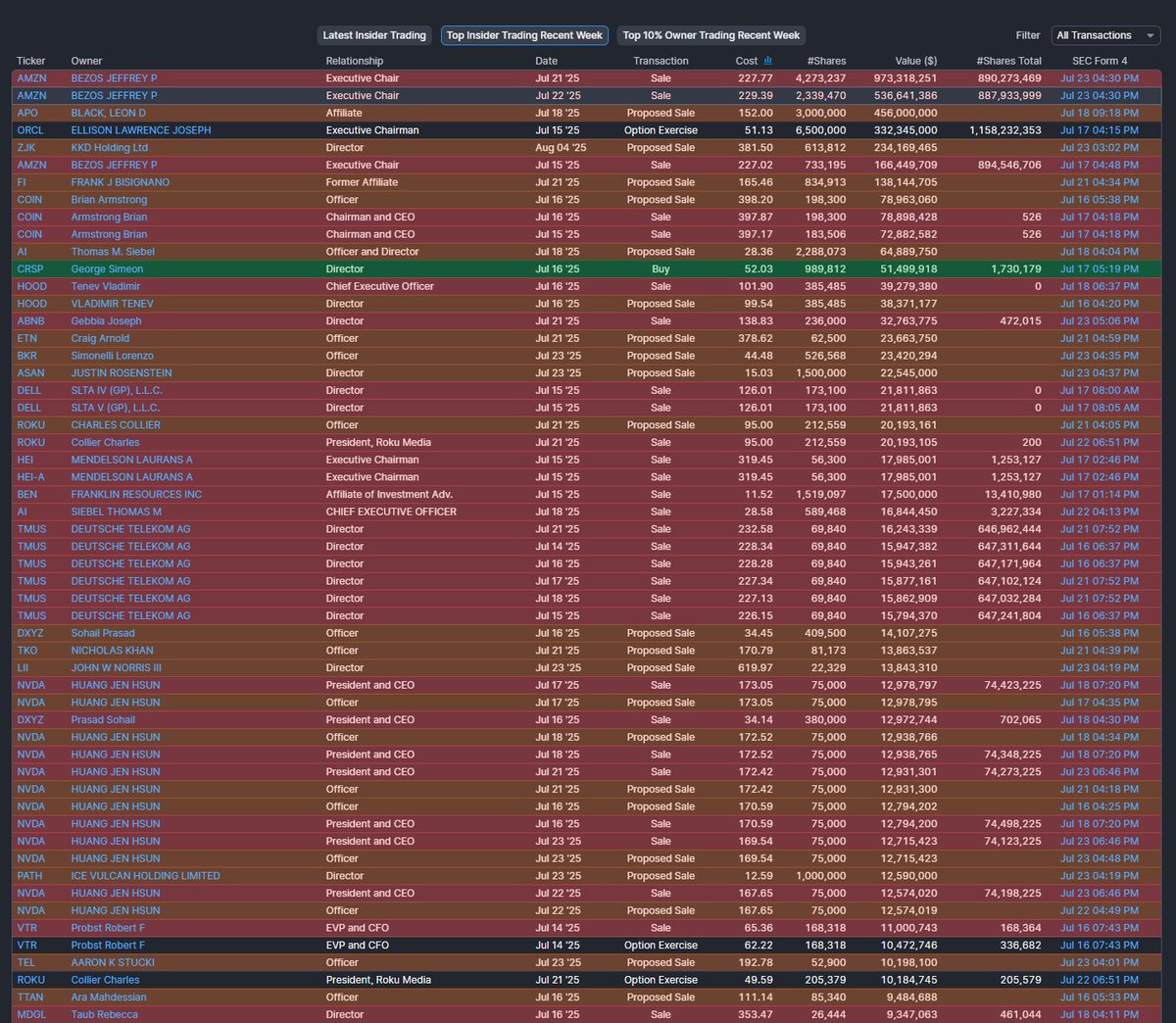The height and width of the screenshot is (1023, 1176).
Task: Click Affiliate of Investment Adv. relationship cell
Action: tap(389, 495)
